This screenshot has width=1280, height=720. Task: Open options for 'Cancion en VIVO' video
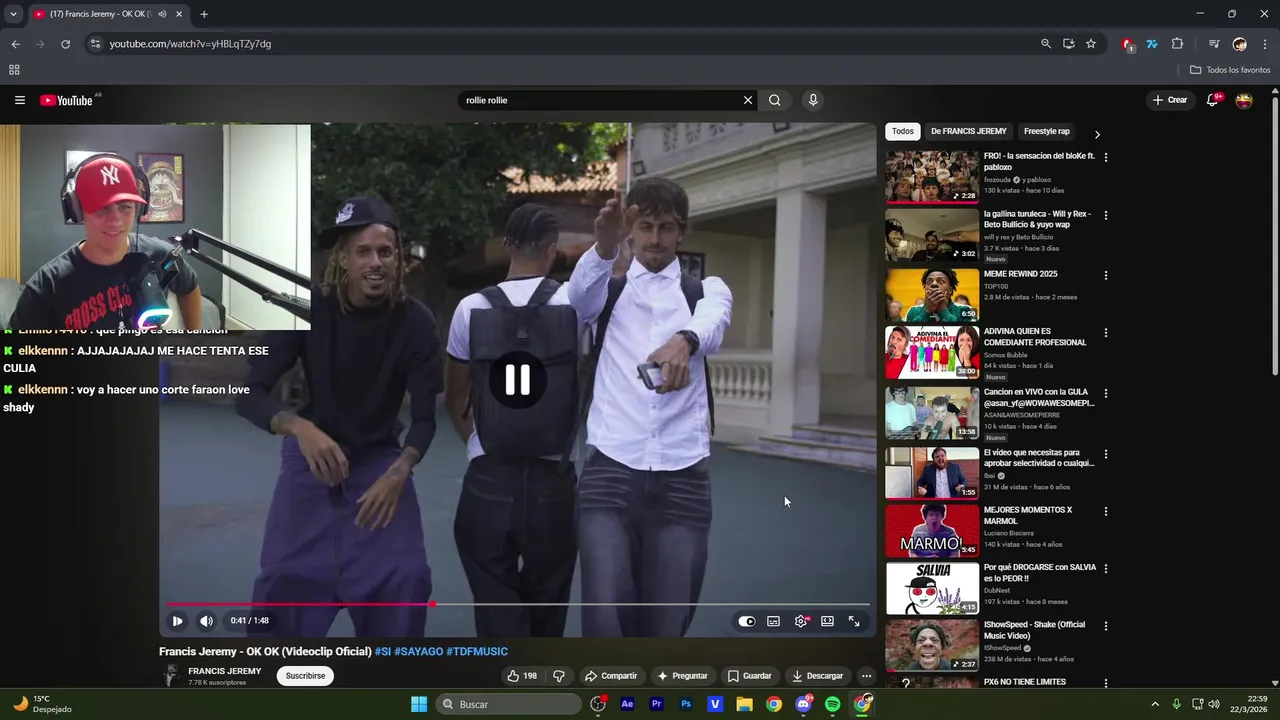click(x=1105, y=394)
